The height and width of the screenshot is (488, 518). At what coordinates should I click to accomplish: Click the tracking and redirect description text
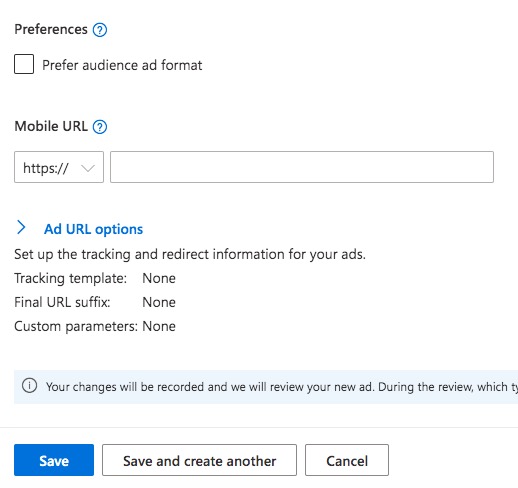(x=190, y=255)
